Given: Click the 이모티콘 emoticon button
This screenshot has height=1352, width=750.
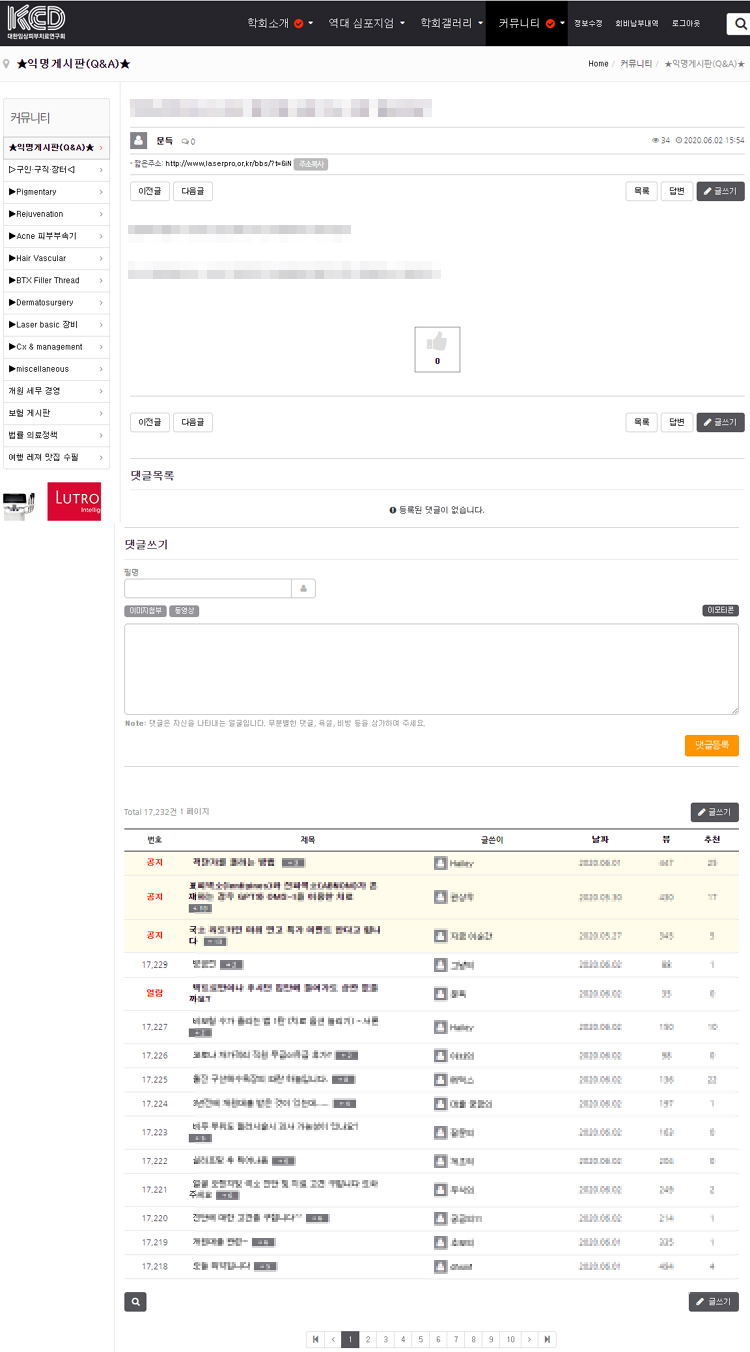Looking at the screenshot, I should pos(720,610).
